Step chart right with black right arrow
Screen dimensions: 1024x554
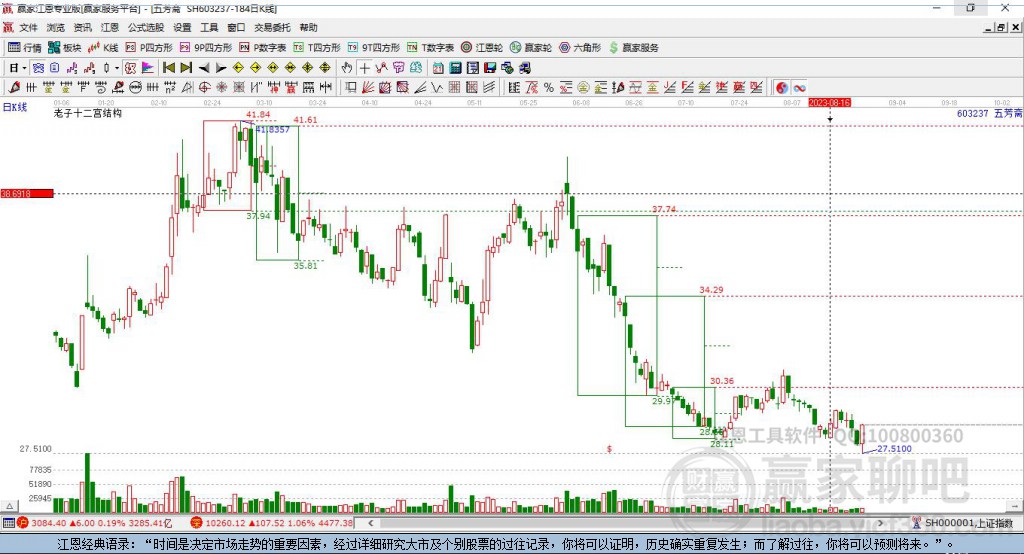point(221,68)
